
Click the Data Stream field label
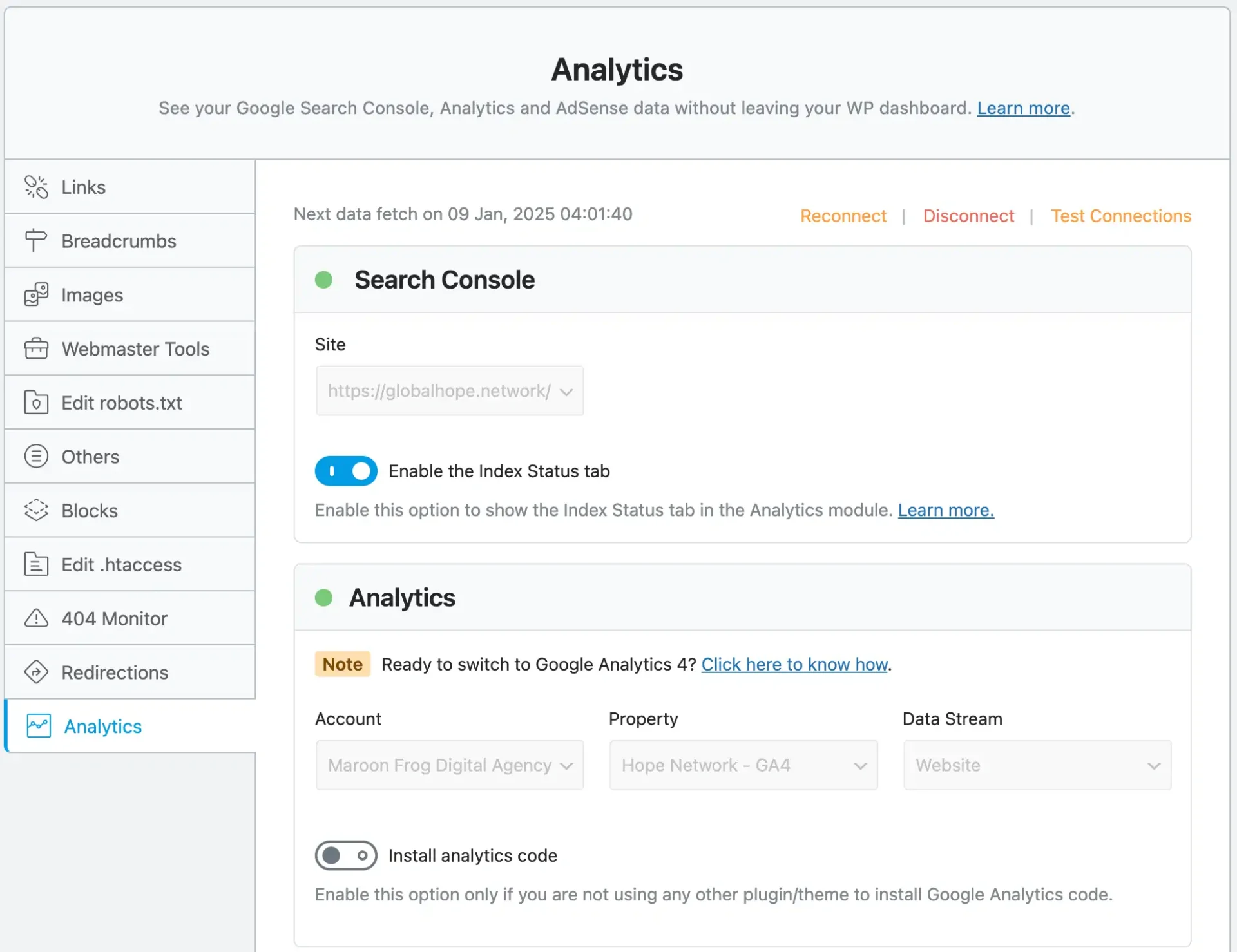[x=952, y=719]
